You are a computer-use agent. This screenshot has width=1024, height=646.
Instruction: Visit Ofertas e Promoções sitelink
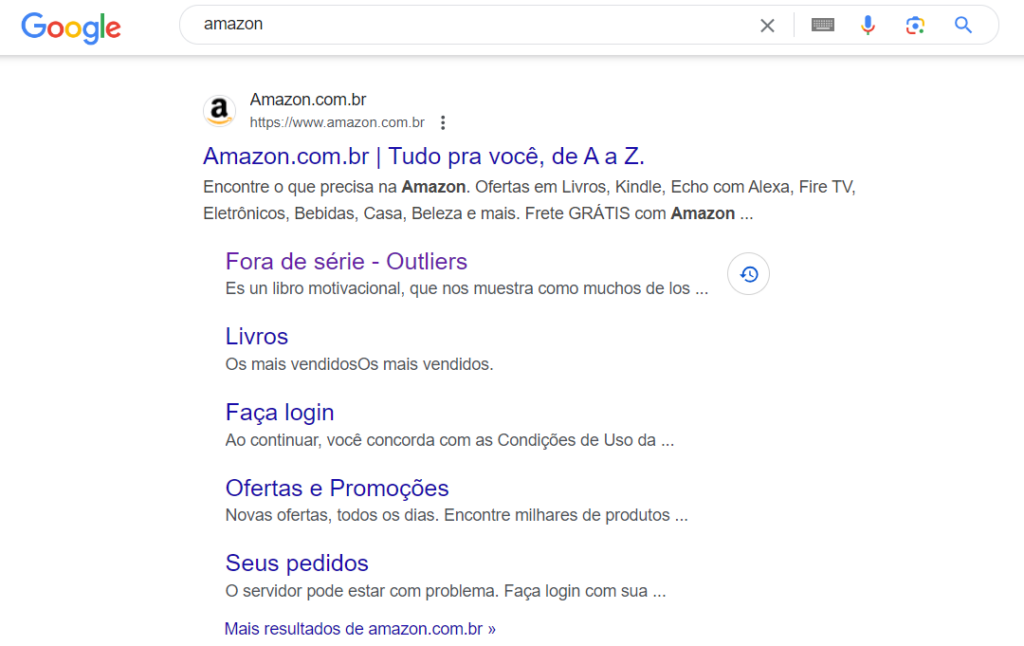point(337,488)
